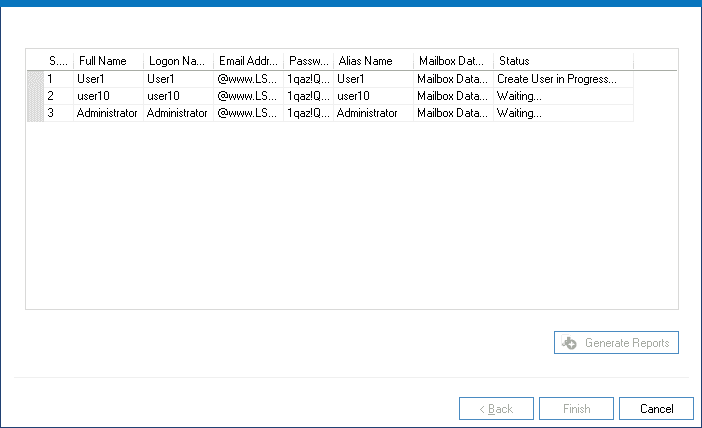
Task: Select the Full Name cell 'User1'
Action: [108, 79]
